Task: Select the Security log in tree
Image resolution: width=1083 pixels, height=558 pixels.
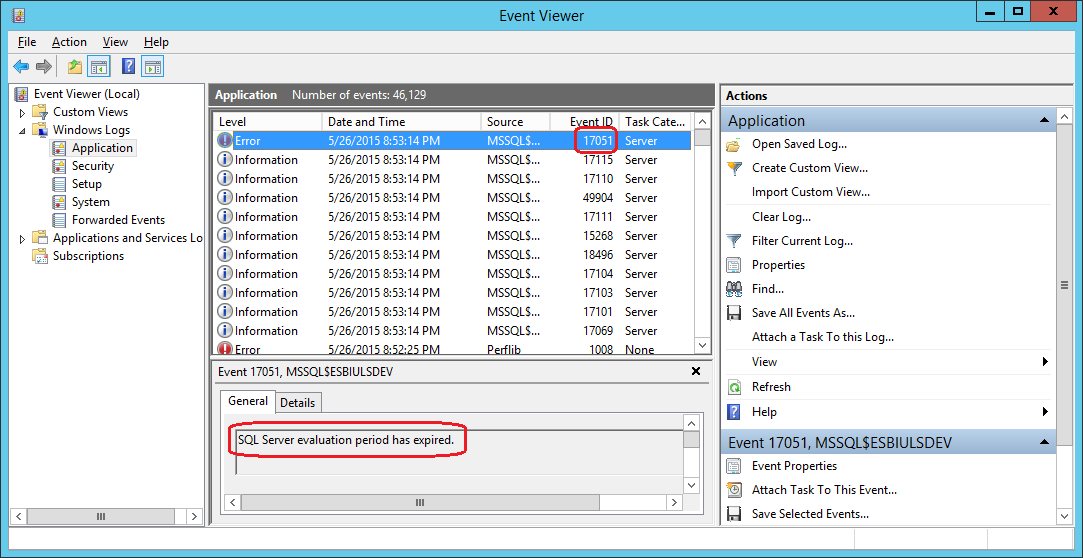Action: pos(92,166)
